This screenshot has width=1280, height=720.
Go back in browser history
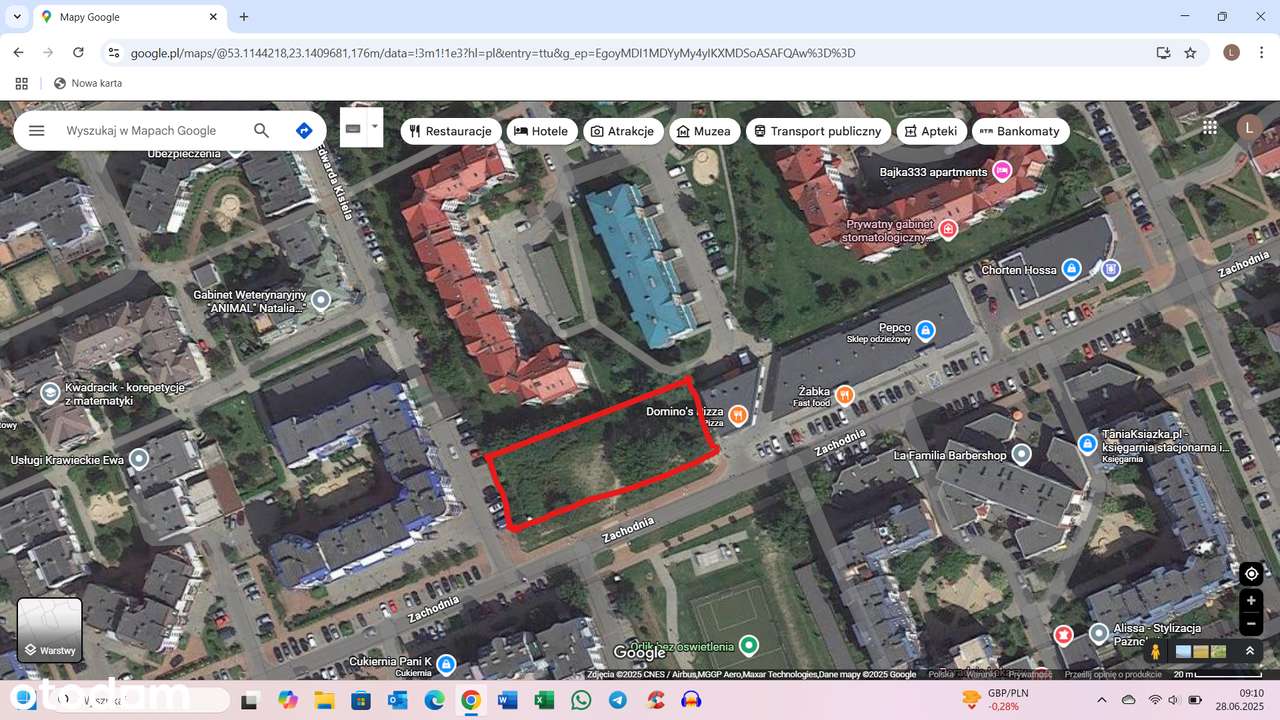18,53
